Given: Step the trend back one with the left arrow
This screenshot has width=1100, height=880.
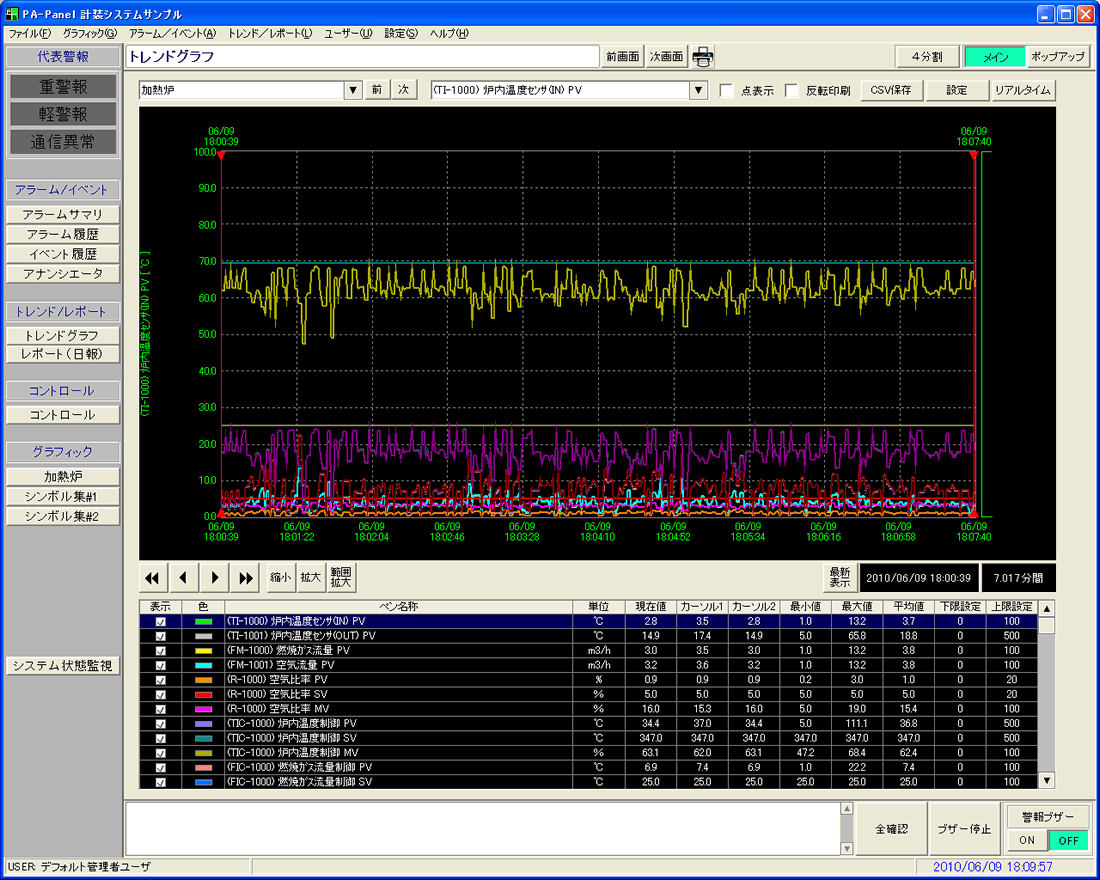Looking at the screenshot, I should 183,578.
